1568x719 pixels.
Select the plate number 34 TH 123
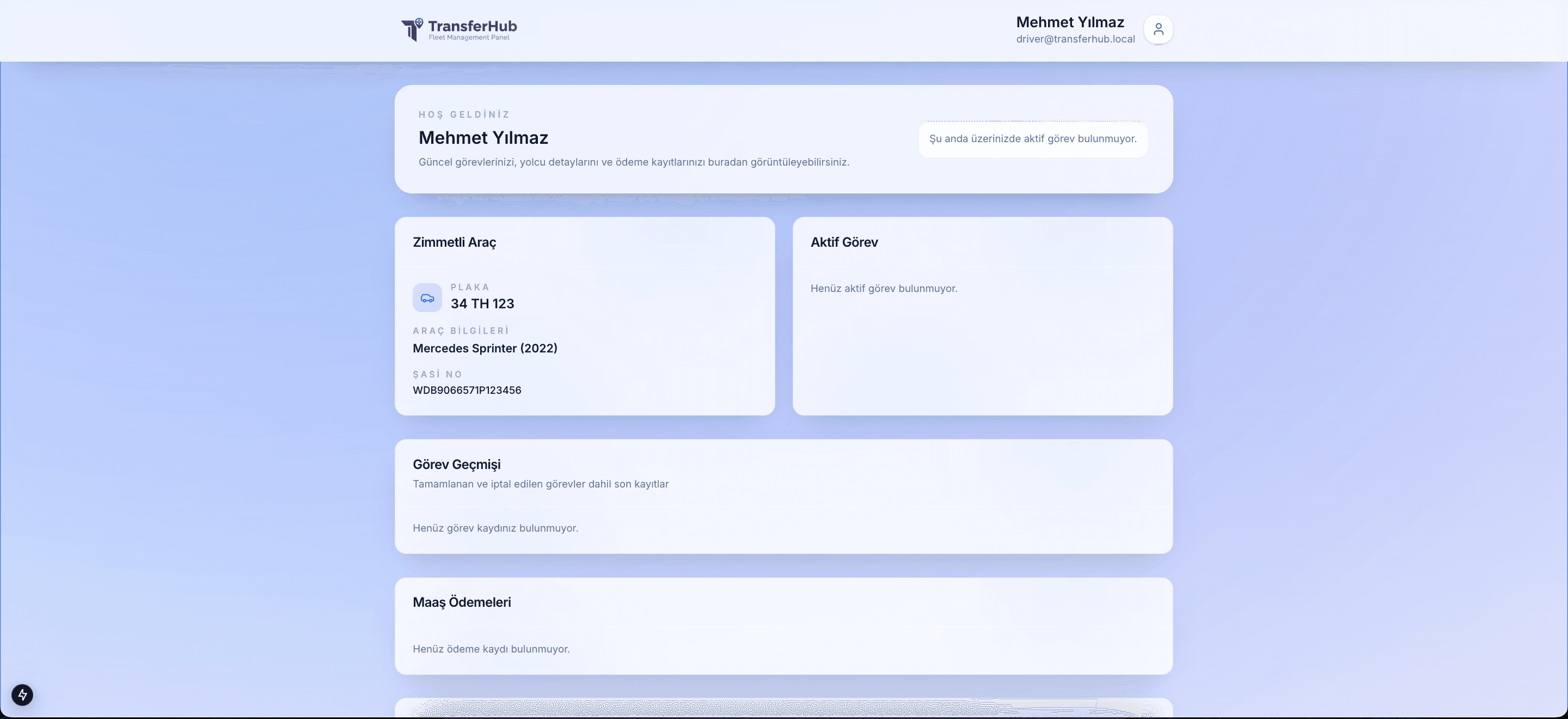point(482,304)
